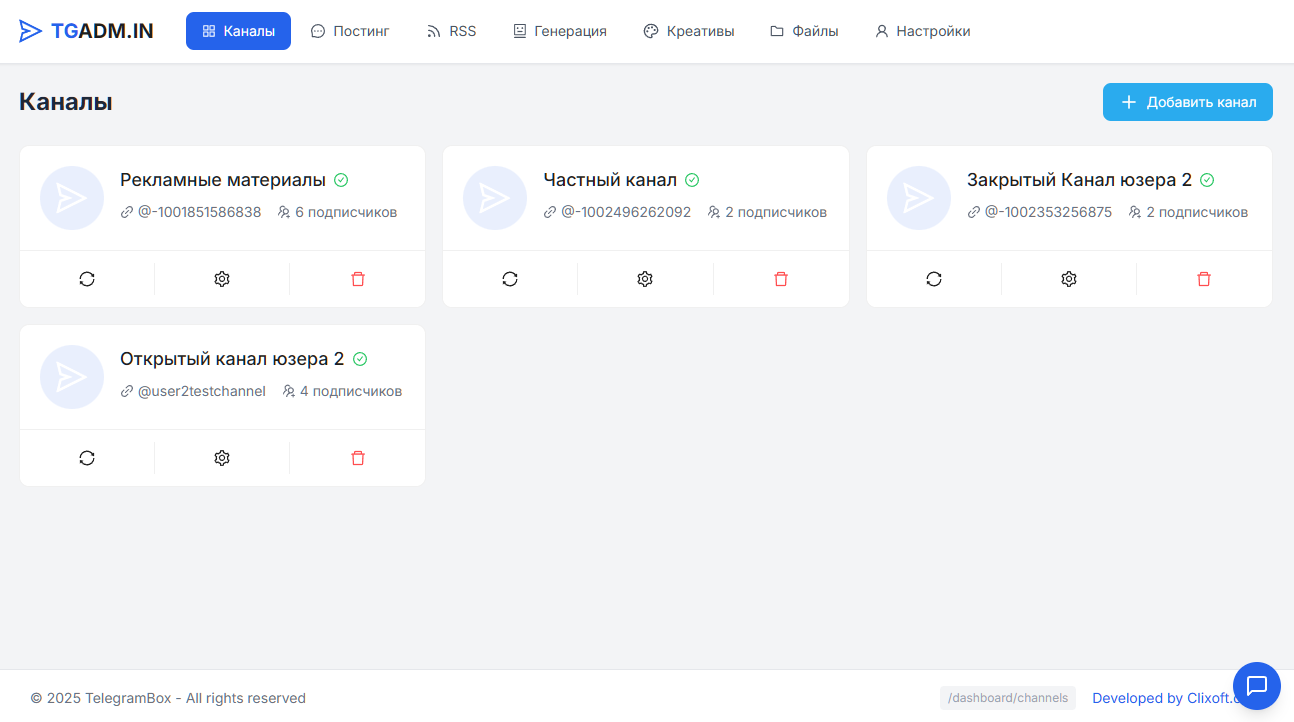The width and height of the screenshot is (1294, 722).
Task: Delete the Частный канал channel
Action: (781, 279)
